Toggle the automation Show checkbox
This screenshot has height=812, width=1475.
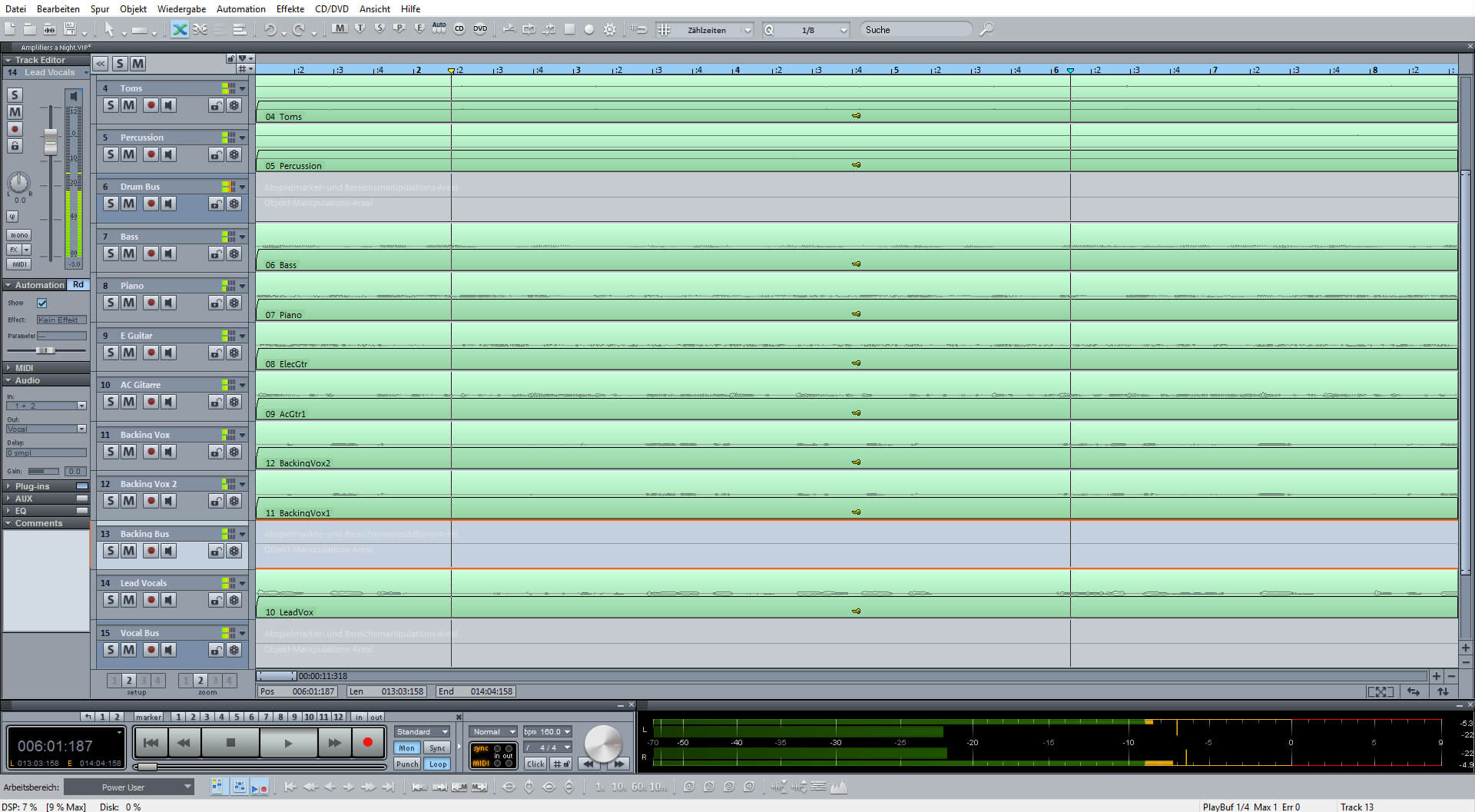42,303
